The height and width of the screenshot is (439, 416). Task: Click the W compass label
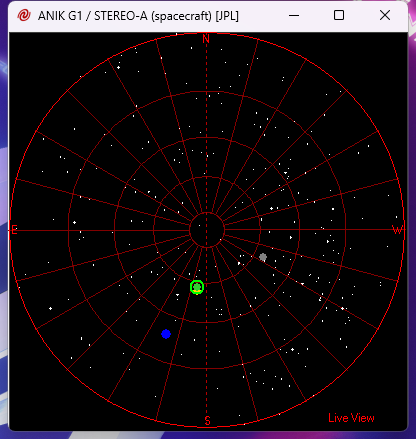pyautogui.click(x=397, y=230)
